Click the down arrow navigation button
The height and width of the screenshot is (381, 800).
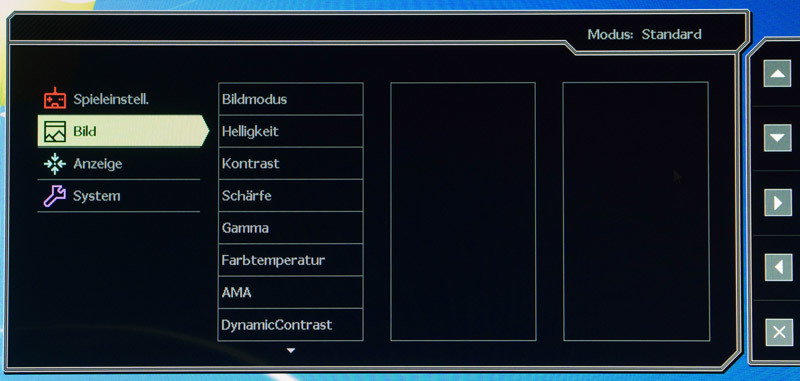coord(778,138)
